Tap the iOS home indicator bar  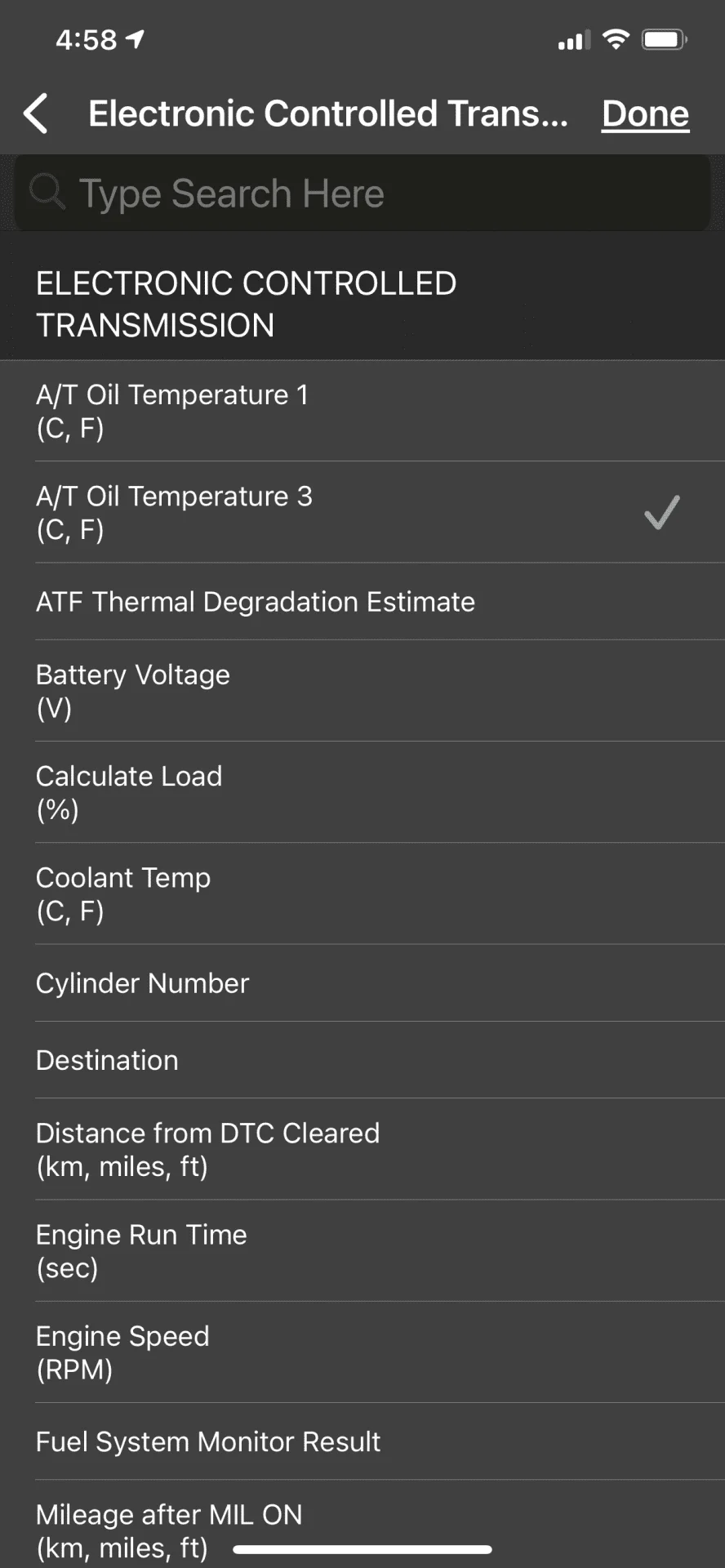pos(362,1549)
